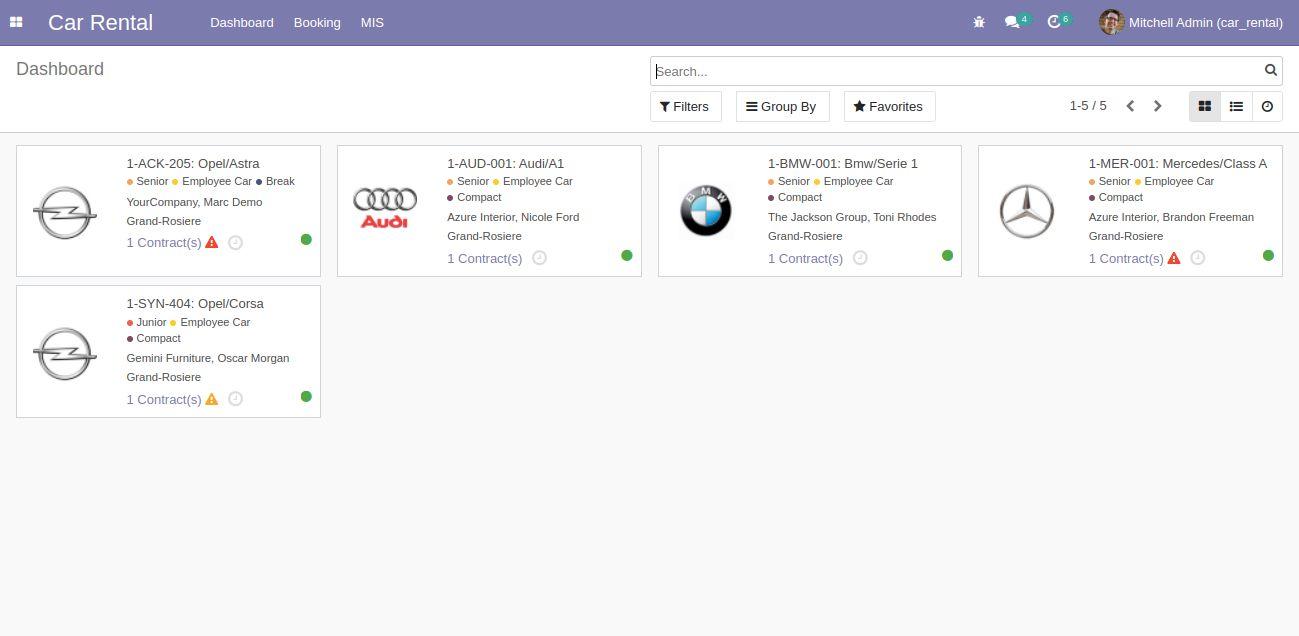Click the red warning icon on 1-ACK-205 card
This screenshot has height=636, width=1299.
212,242
